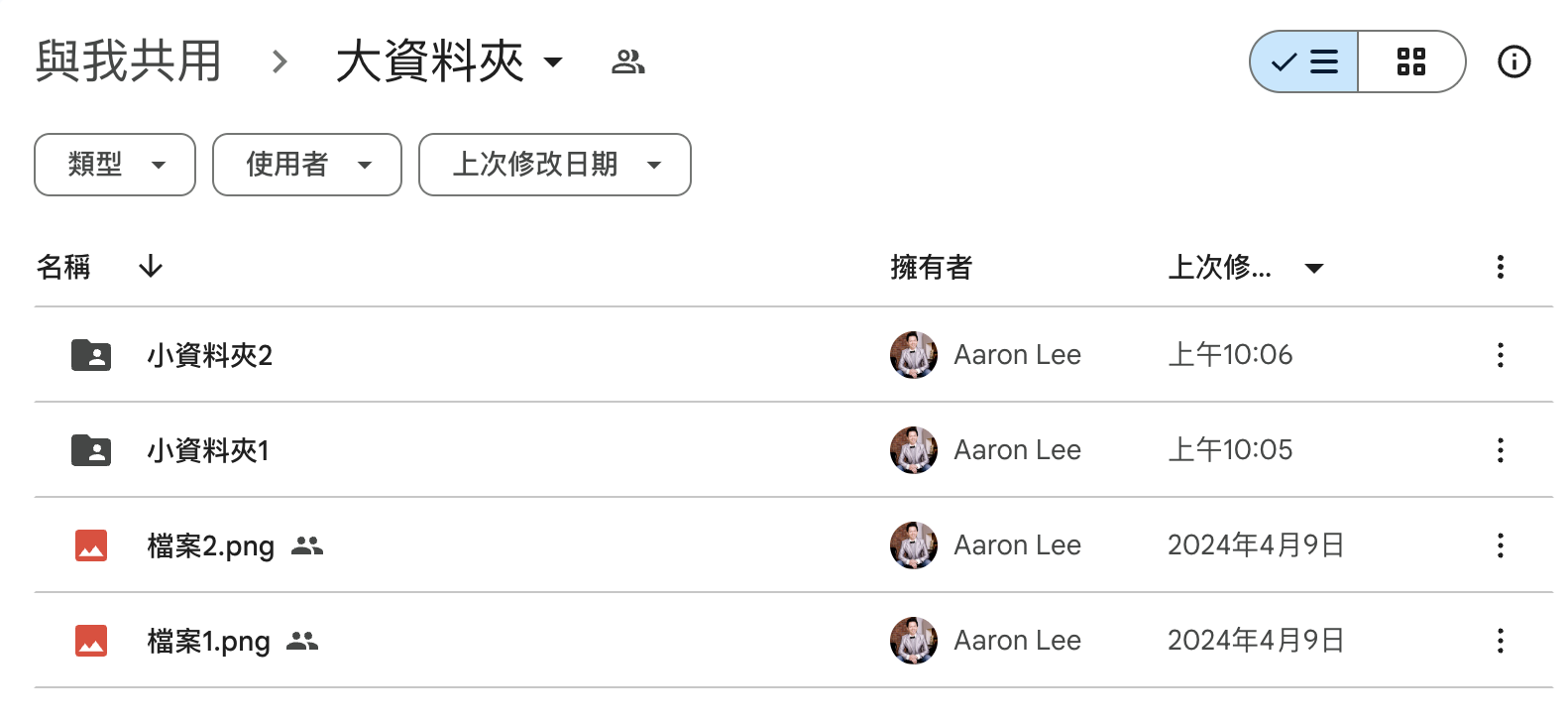The image size is (1568, 724).
Task: Click the column header more options icon
Action: click(1500, 267)
